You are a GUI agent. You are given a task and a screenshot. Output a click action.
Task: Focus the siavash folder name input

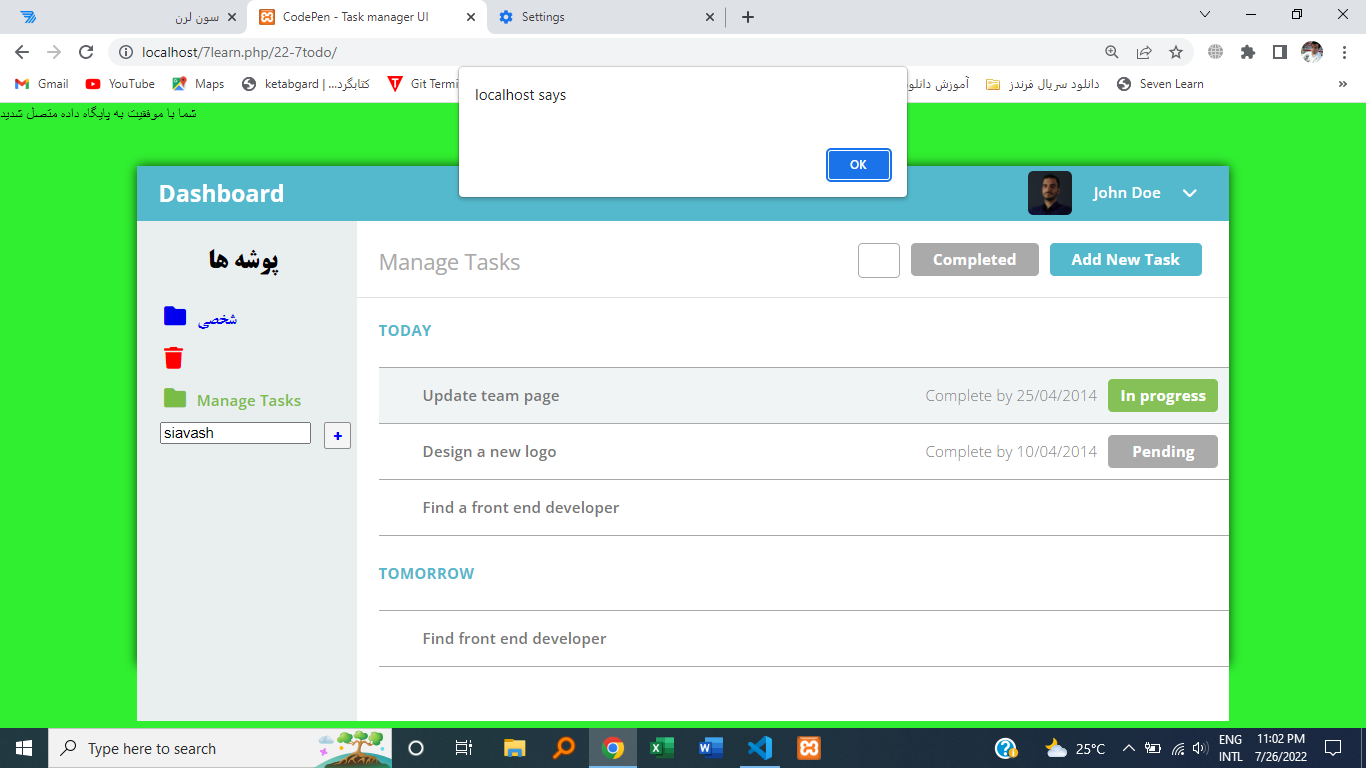tap(235, 433)
